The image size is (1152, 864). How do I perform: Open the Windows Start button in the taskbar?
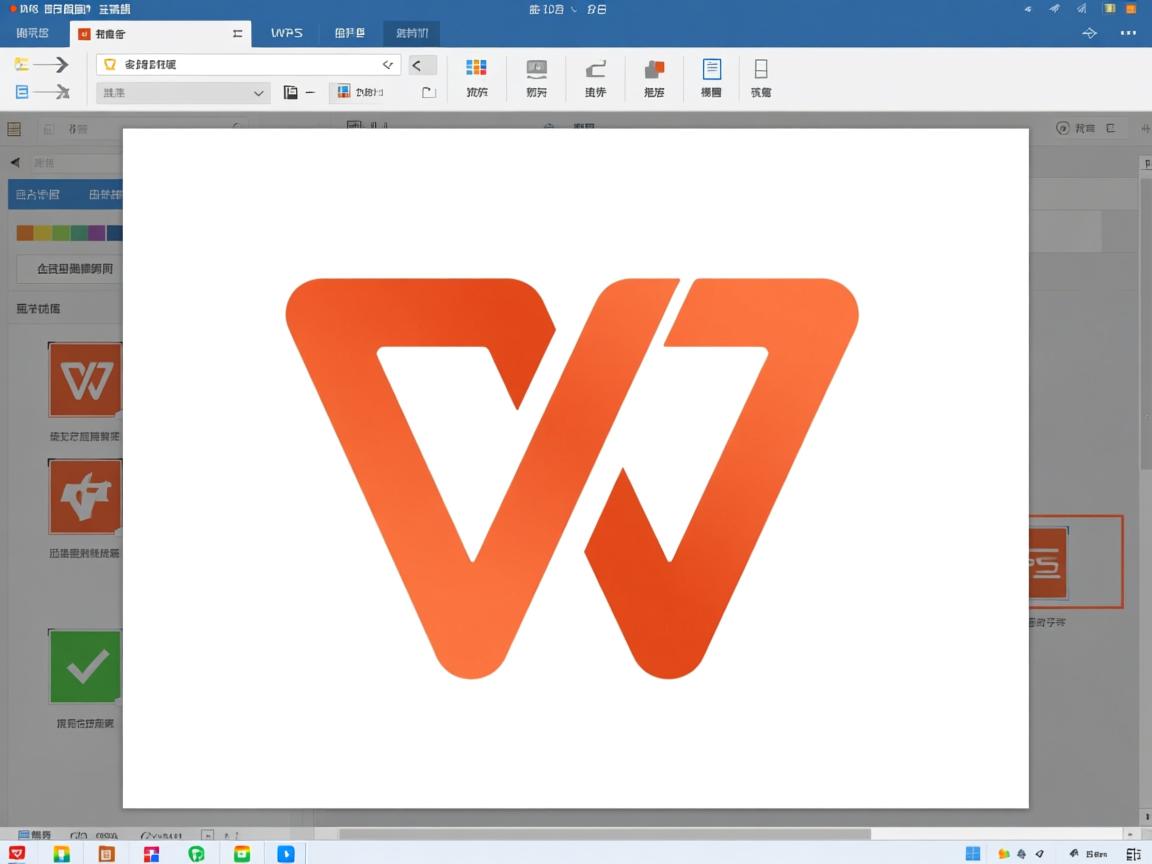(x=972, y=853)
